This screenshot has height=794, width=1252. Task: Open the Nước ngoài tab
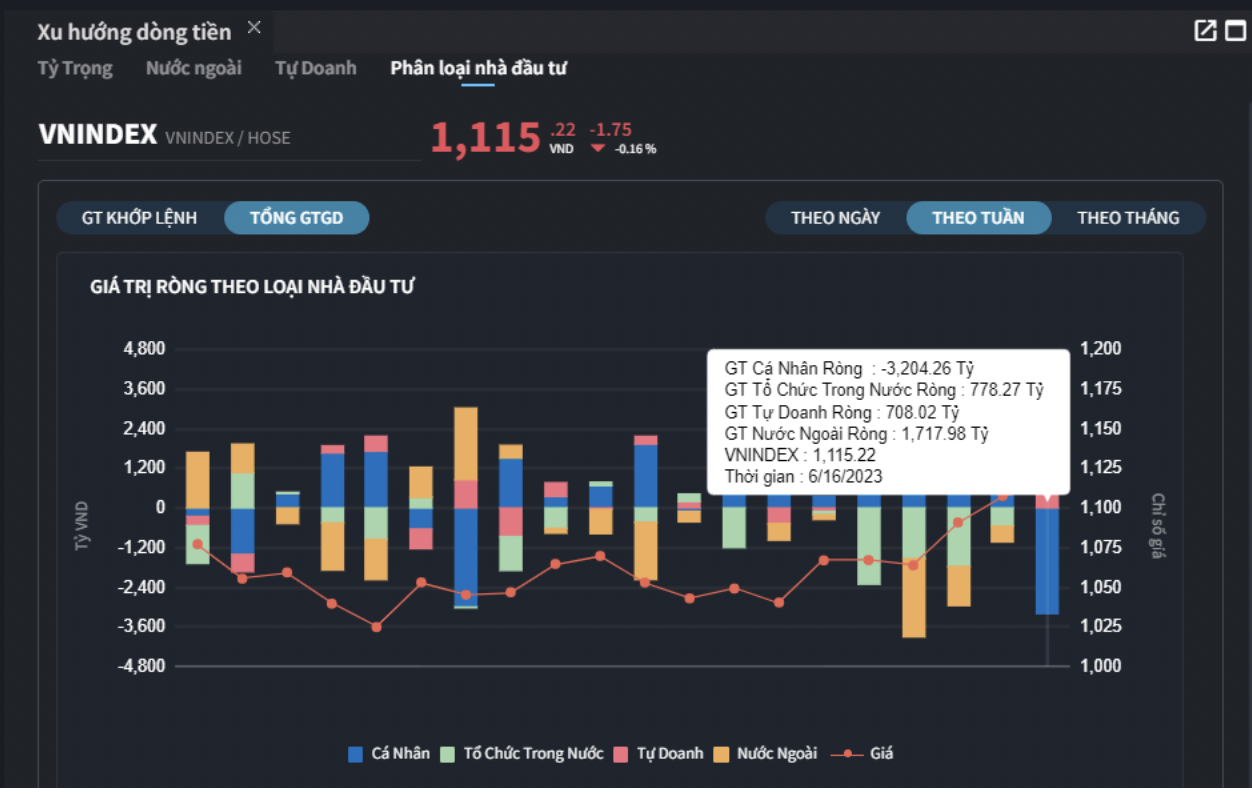tap(193, 68)
